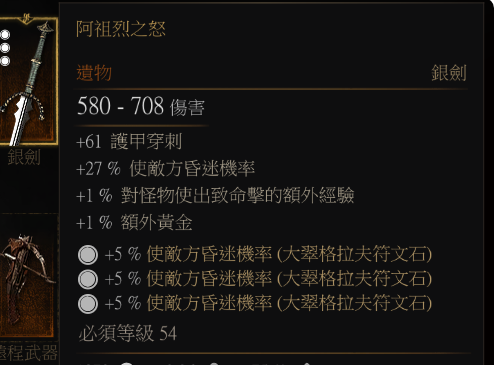Click the +27 % 使敵方昏迷機率 stat line
Viewport: 494px width, 365px height.
click(x=165, y=168)
